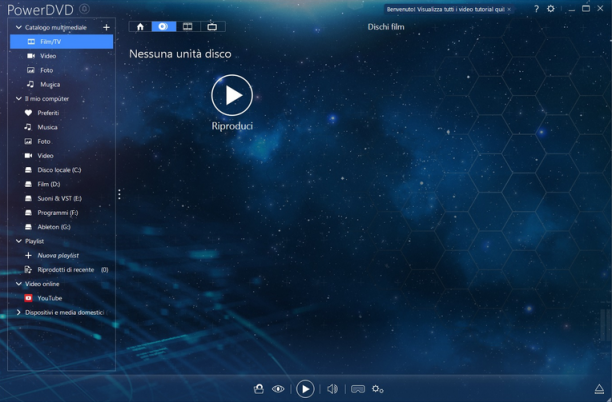Open VR mode headset icon
Viewport: 612px width, 402px height.
[358, 389]
